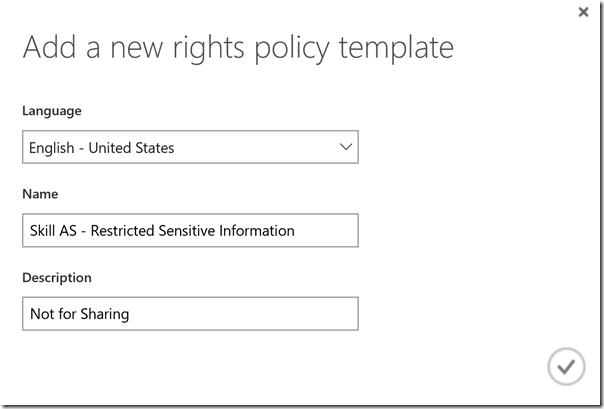The height and width of the screenshot is (409, 604).
Task: Place cursor on the word 'Skill' in Name
Action: point(44,231)
